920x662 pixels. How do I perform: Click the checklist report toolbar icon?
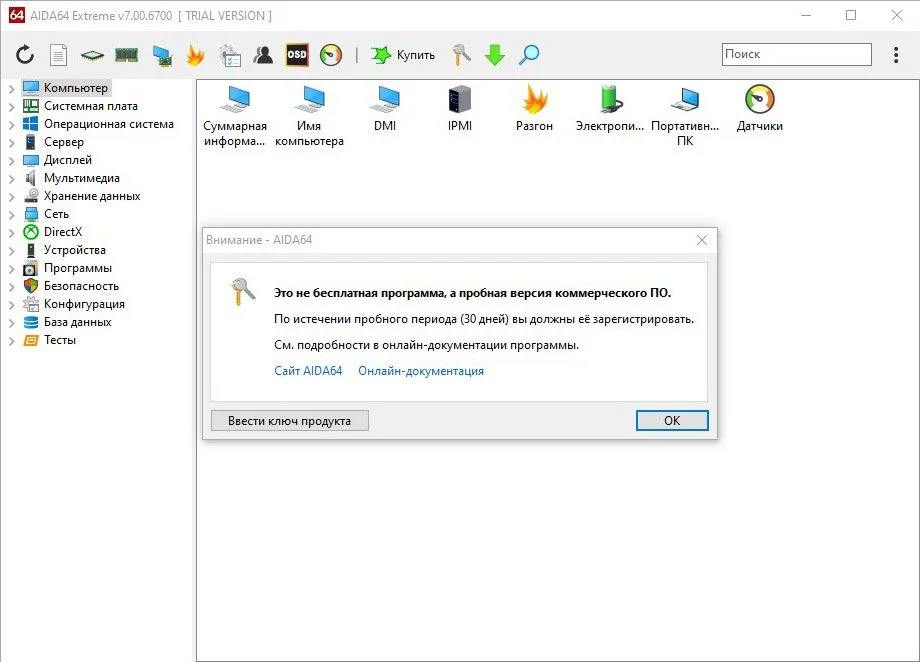230,56
